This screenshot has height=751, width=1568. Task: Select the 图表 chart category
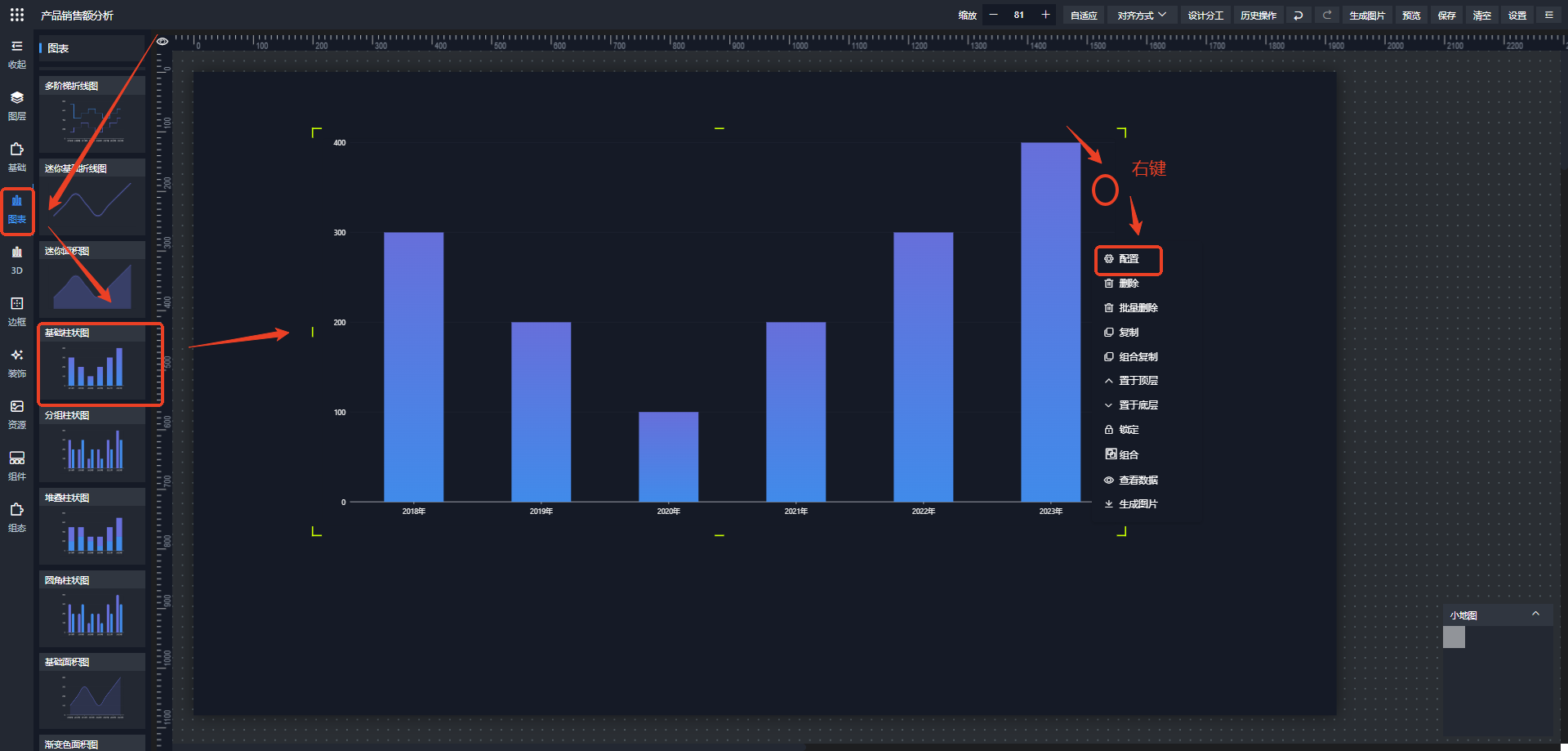point(16,209)
